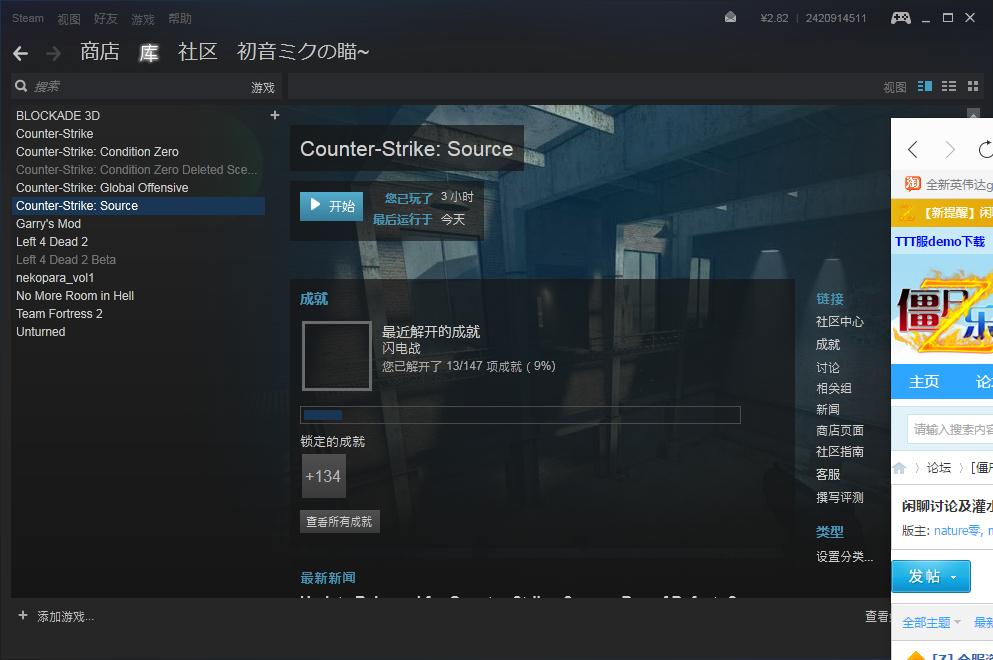Click the 设置分类... link
This screenshot has height=660, width=993.
845,557
